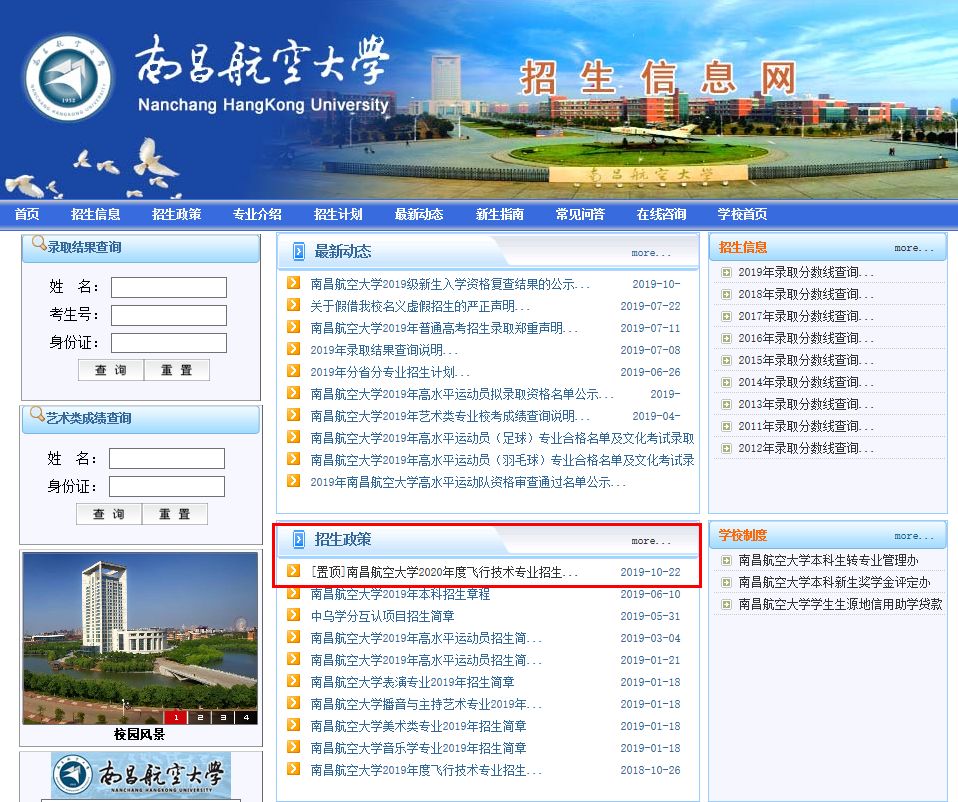
Task: Click bullet icon beside 南昌航空大学本科生转专业管理办
Action: point(726,560)
